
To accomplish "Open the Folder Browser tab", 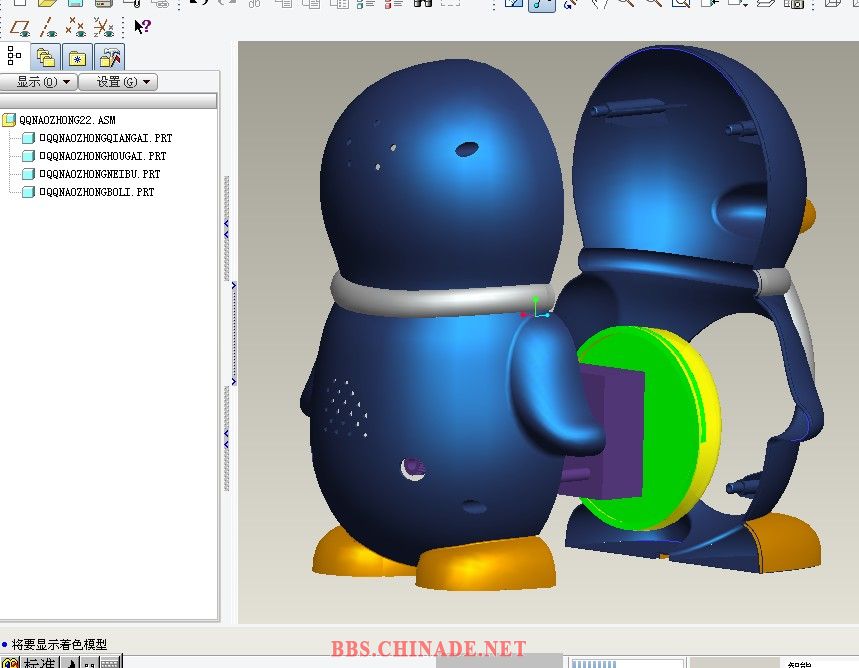I will coord(45,57).
